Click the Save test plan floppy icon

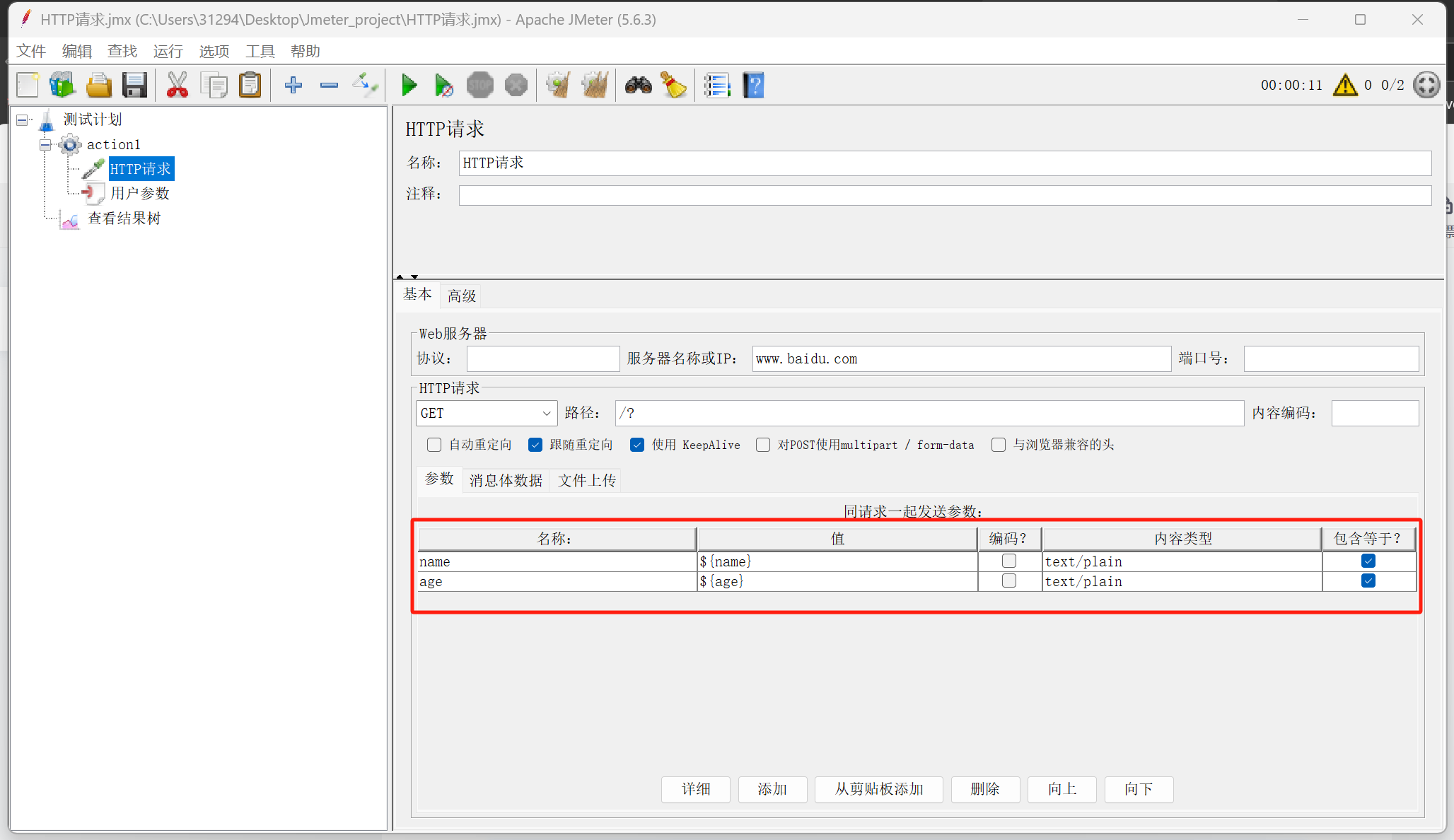click(134, 86)
